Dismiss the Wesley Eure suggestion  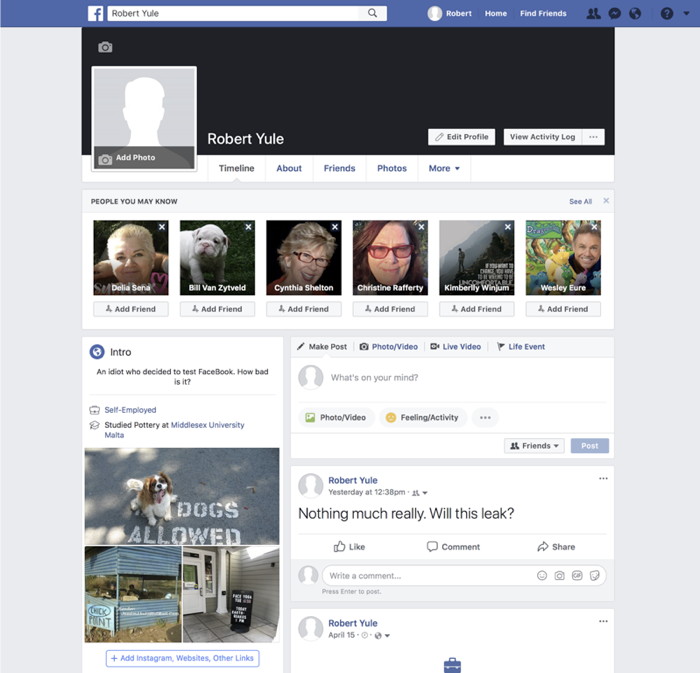[594, 227]
